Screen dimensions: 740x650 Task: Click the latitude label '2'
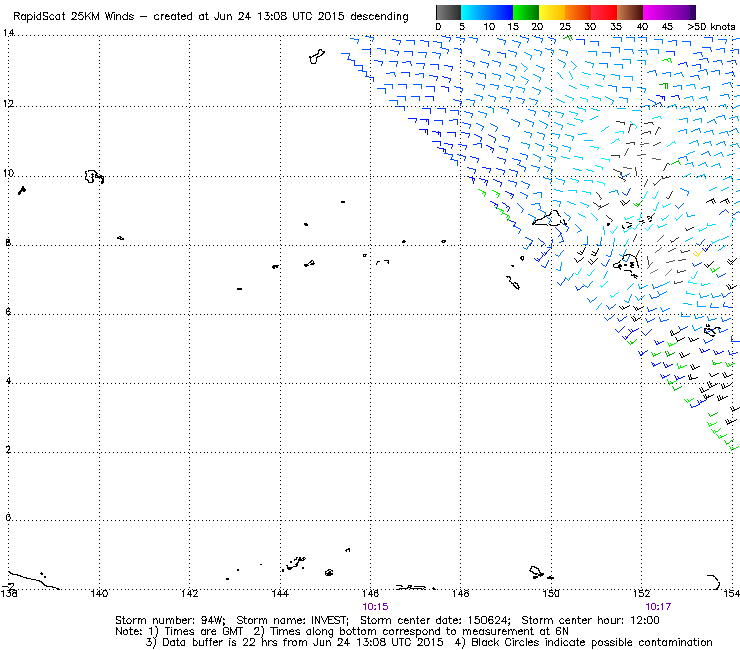click(8, 449)
